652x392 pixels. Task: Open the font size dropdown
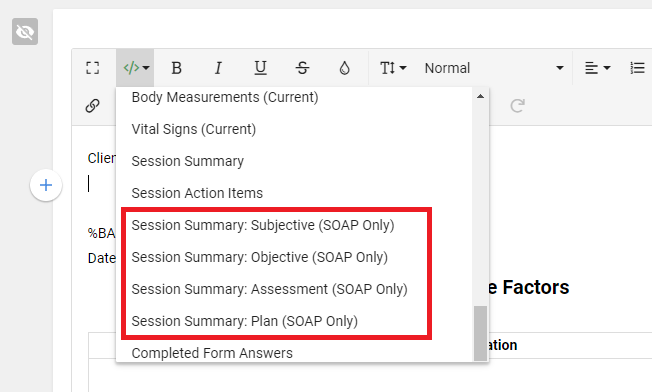393,68
